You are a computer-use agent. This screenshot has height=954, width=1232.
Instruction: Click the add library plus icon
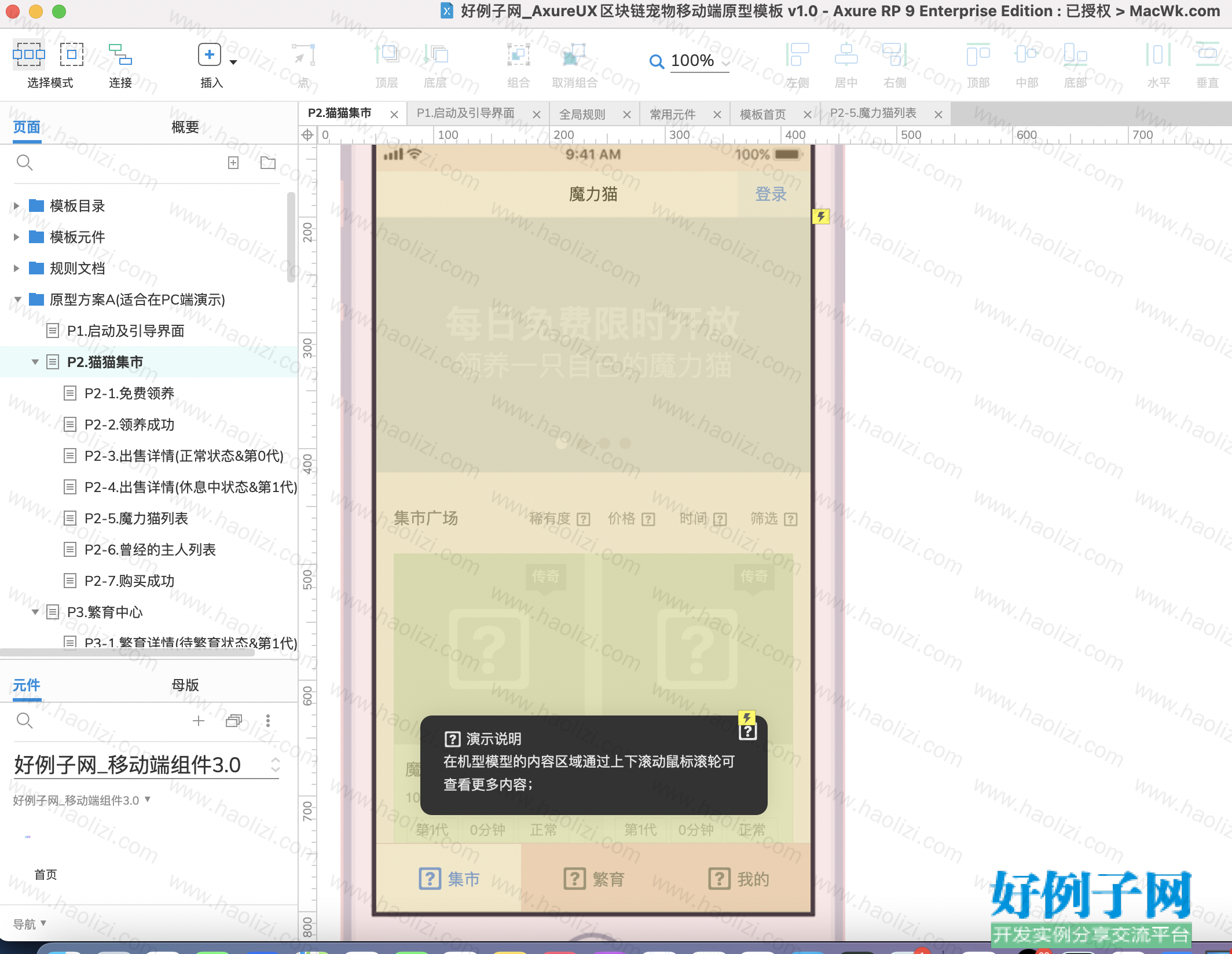click(199, 721)
